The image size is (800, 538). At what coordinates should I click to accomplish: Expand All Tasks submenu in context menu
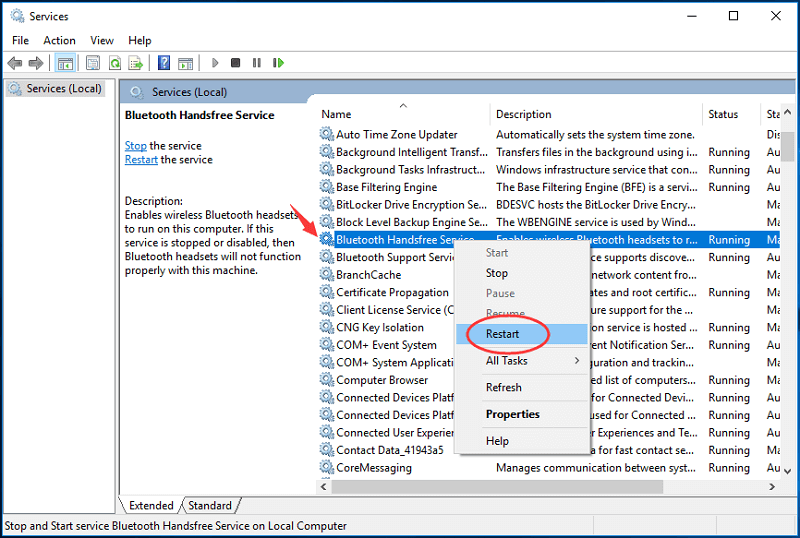click(521, 361)
